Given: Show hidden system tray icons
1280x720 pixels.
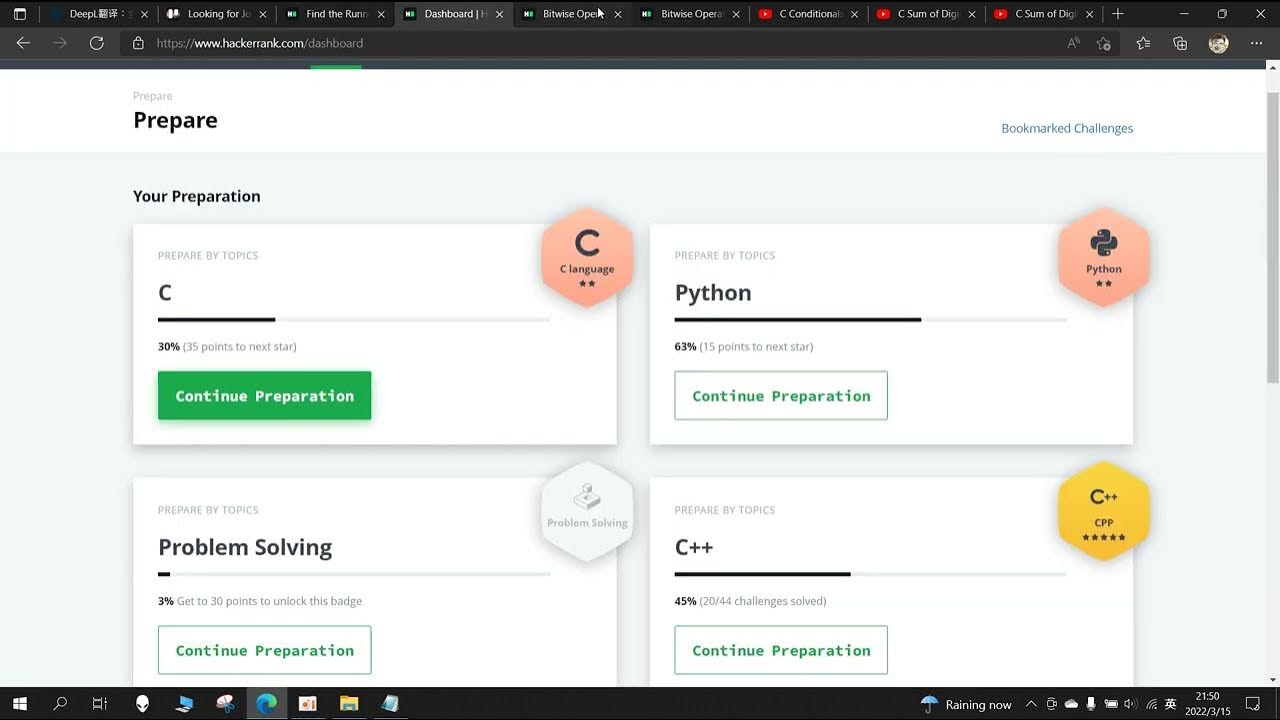Looking at the screenshot, I should pyautogui.click(x=1032, y=704).
